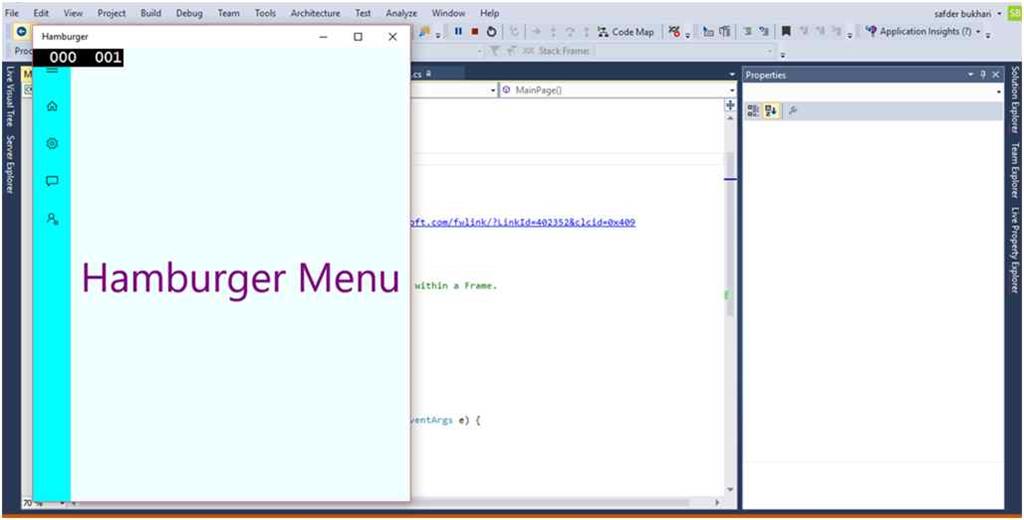Screen dimensions: 1024x520
Task: Click the 000 frame rate counter
Action: (63, 57)
